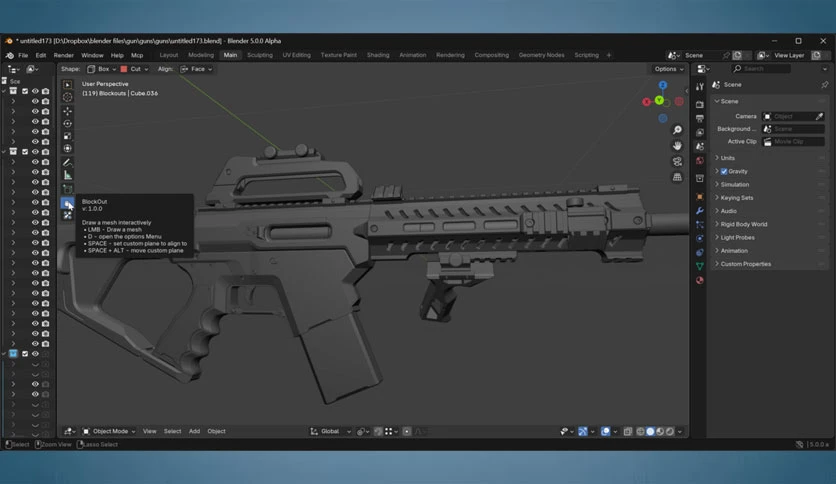Activate the BlockOut tool icon

(67, 203)
